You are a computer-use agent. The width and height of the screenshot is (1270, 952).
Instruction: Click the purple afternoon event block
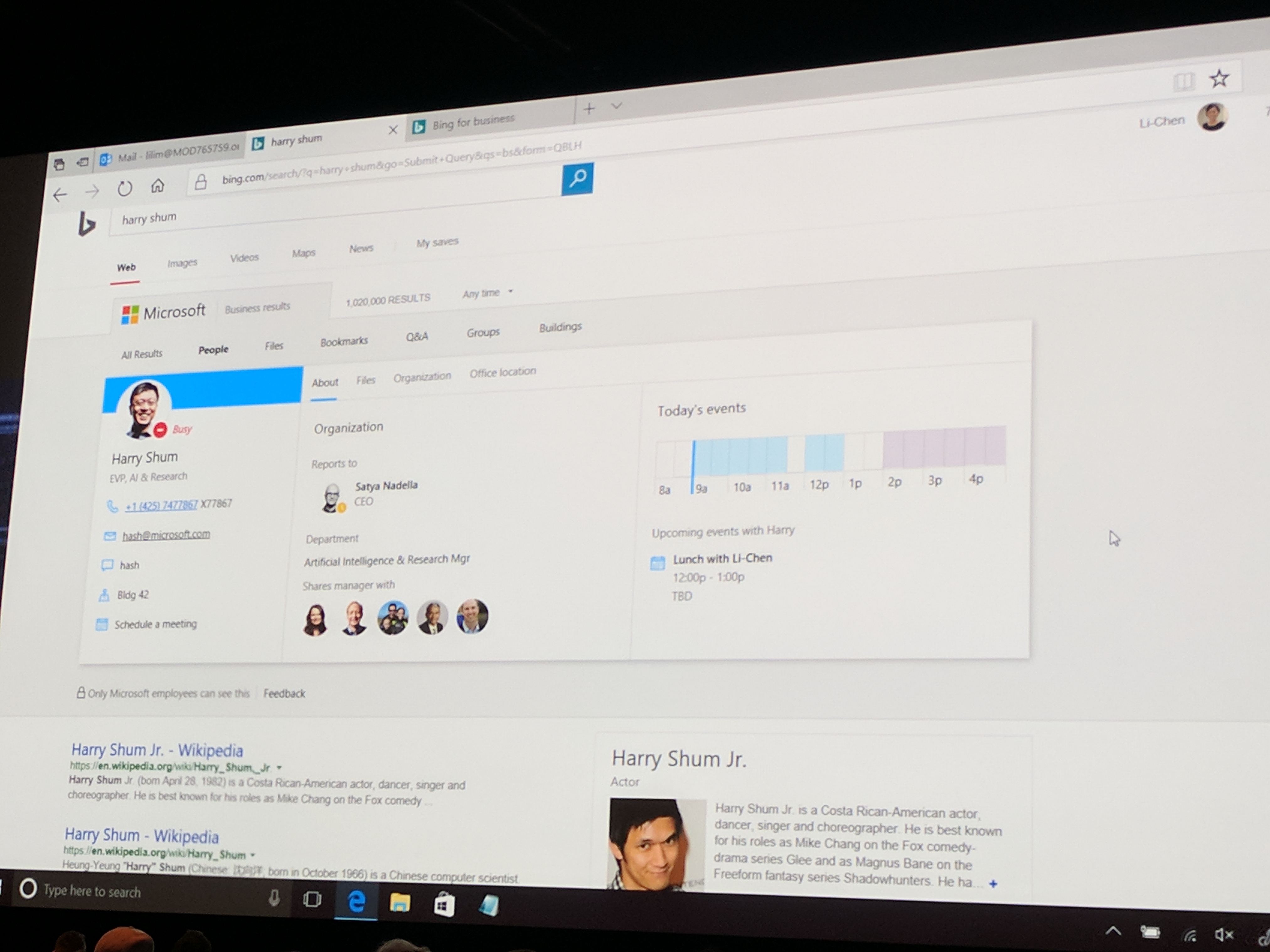944,447
